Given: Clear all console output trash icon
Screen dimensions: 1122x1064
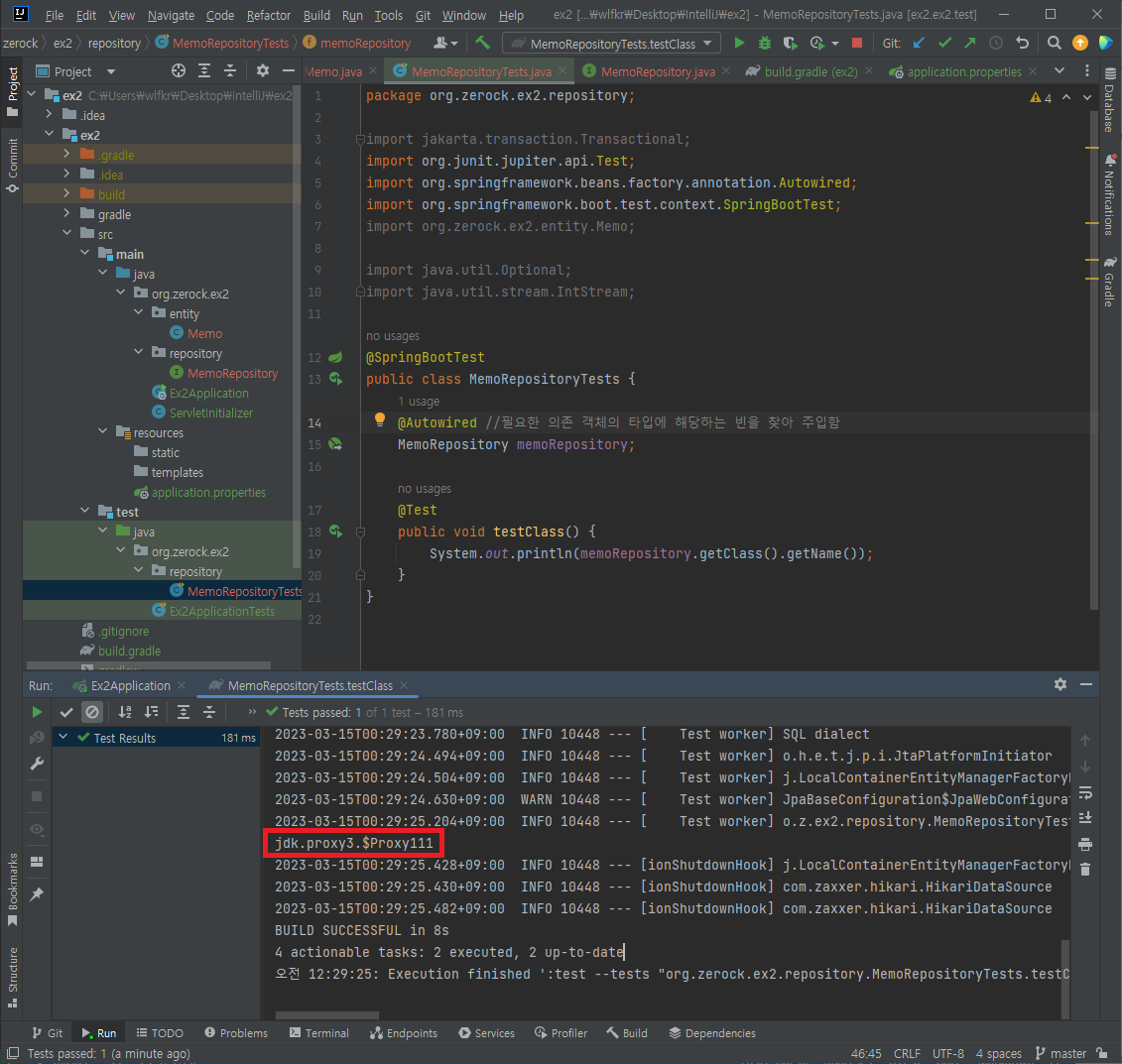Looking at the screenshot, I should [x=1084, y=869].
